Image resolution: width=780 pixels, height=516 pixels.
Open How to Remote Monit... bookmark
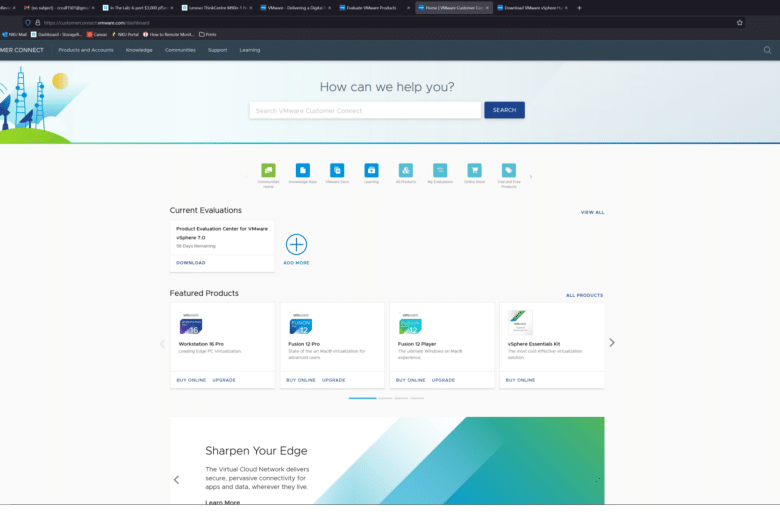pos(168,34)
